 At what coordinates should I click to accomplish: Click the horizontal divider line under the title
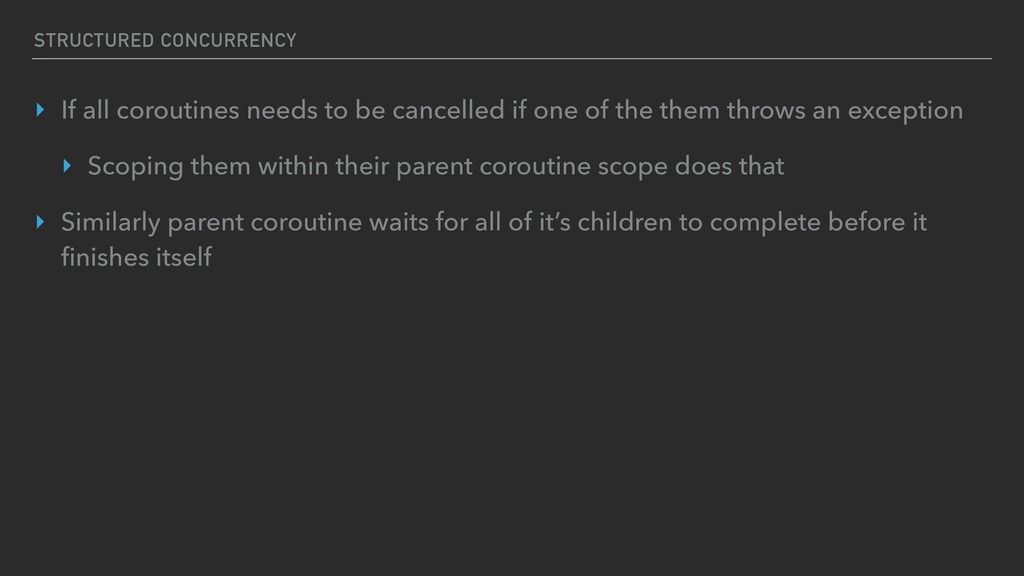tap(512, 59)
